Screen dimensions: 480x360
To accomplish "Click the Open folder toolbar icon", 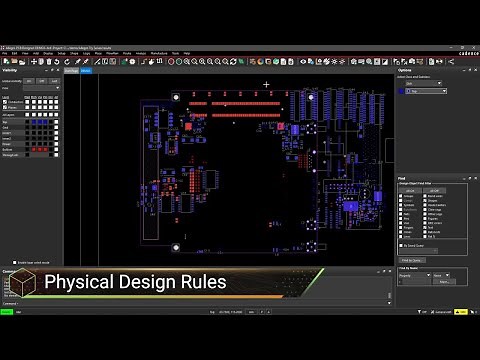I will click(14, 62).
